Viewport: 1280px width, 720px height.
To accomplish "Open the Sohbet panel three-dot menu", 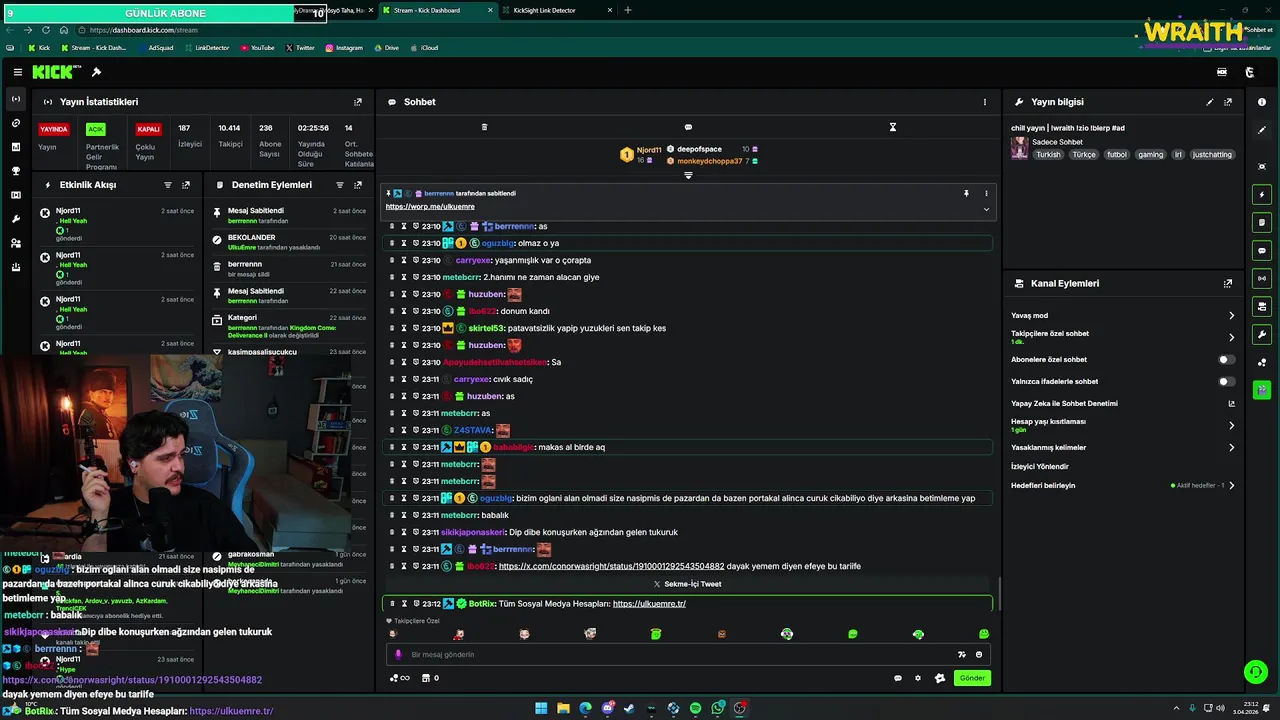I will pyautogui.click(x=984, y=102).
